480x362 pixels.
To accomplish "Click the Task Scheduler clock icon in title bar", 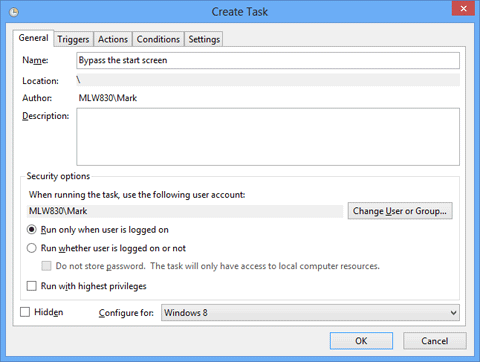I will 14,12.
